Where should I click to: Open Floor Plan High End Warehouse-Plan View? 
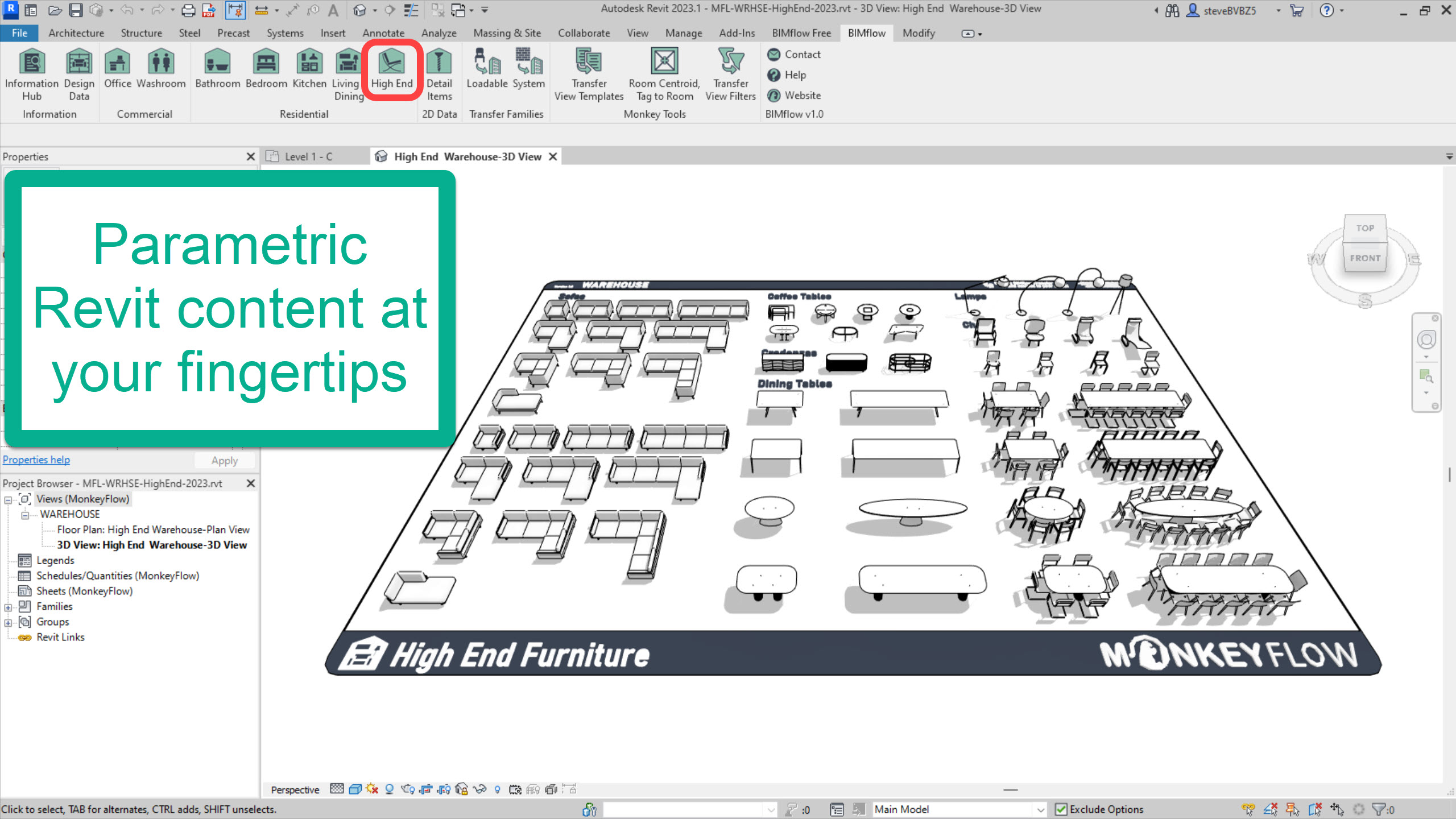pos(153,530)
